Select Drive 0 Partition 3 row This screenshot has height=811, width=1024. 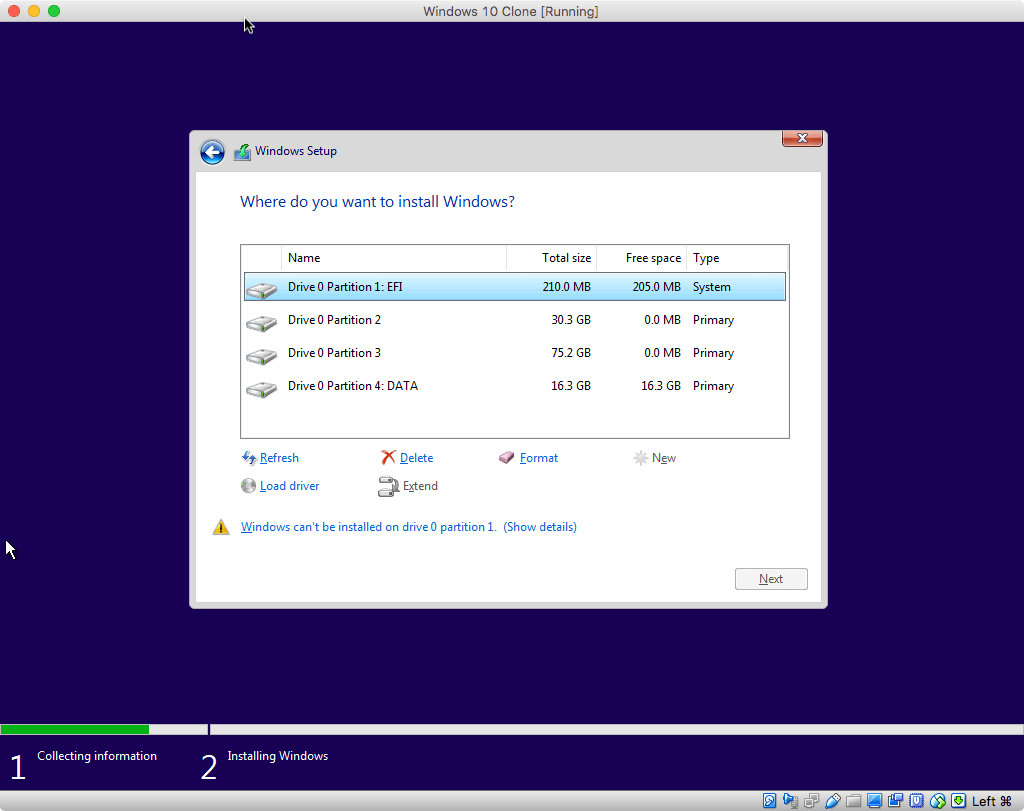click(515, 353)
